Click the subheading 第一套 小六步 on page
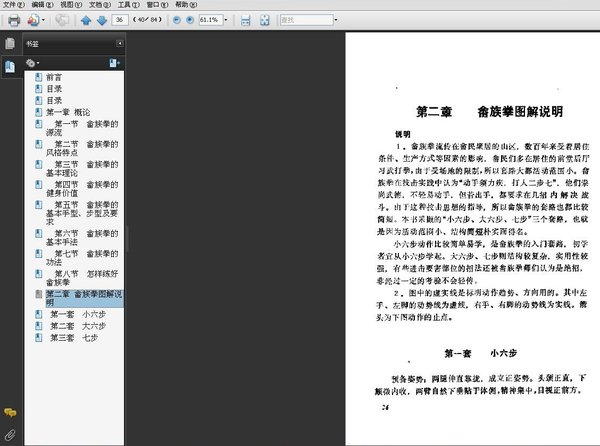Screen dimensions: 600x446 (x=481, y=353)
